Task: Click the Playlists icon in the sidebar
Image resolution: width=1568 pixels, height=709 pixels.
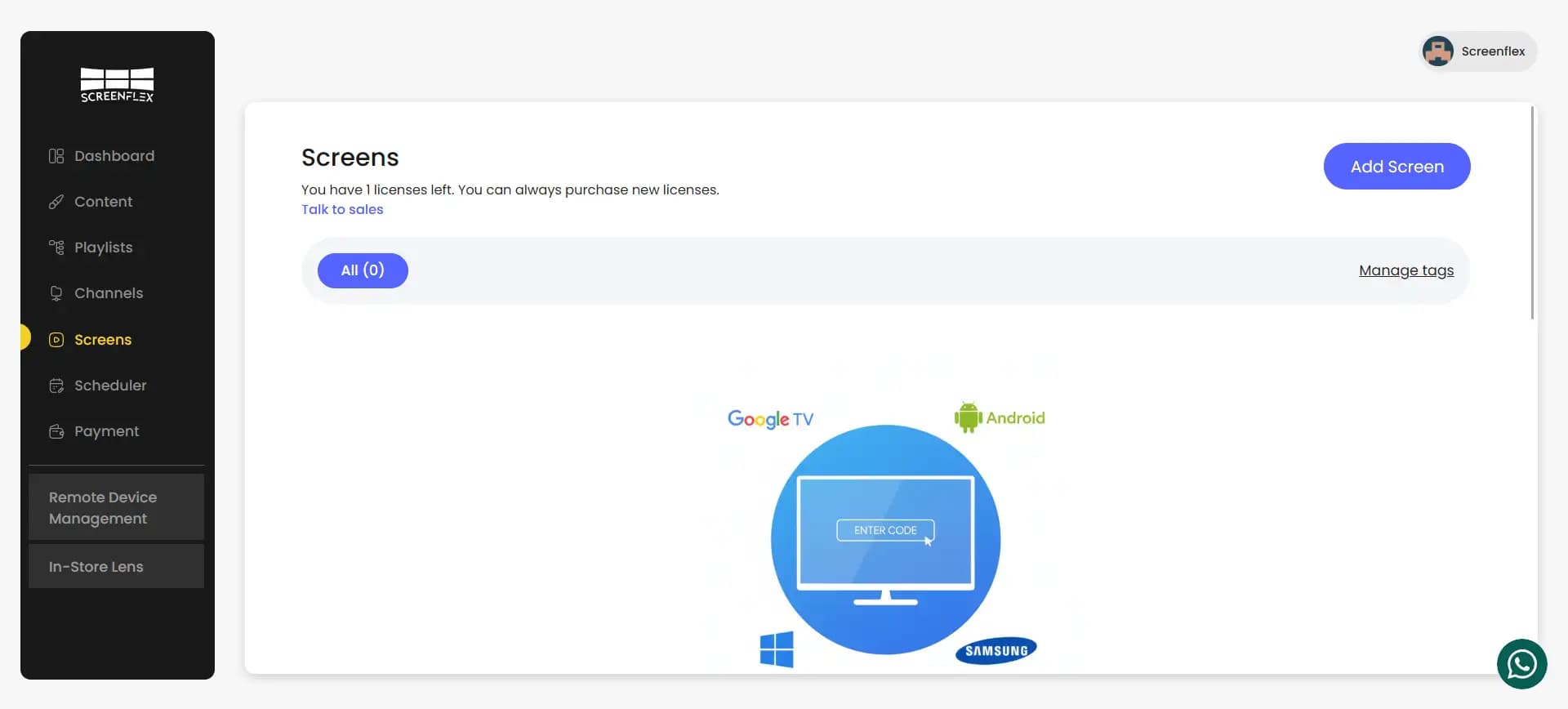Action: click(56, 247)
